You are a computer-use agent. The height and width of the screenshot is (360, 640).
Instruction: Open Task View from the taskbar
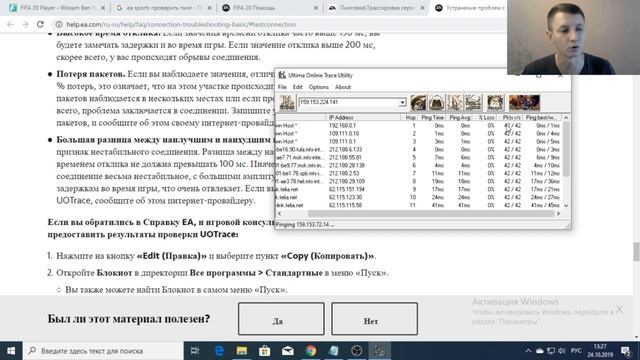click(195, 351)
